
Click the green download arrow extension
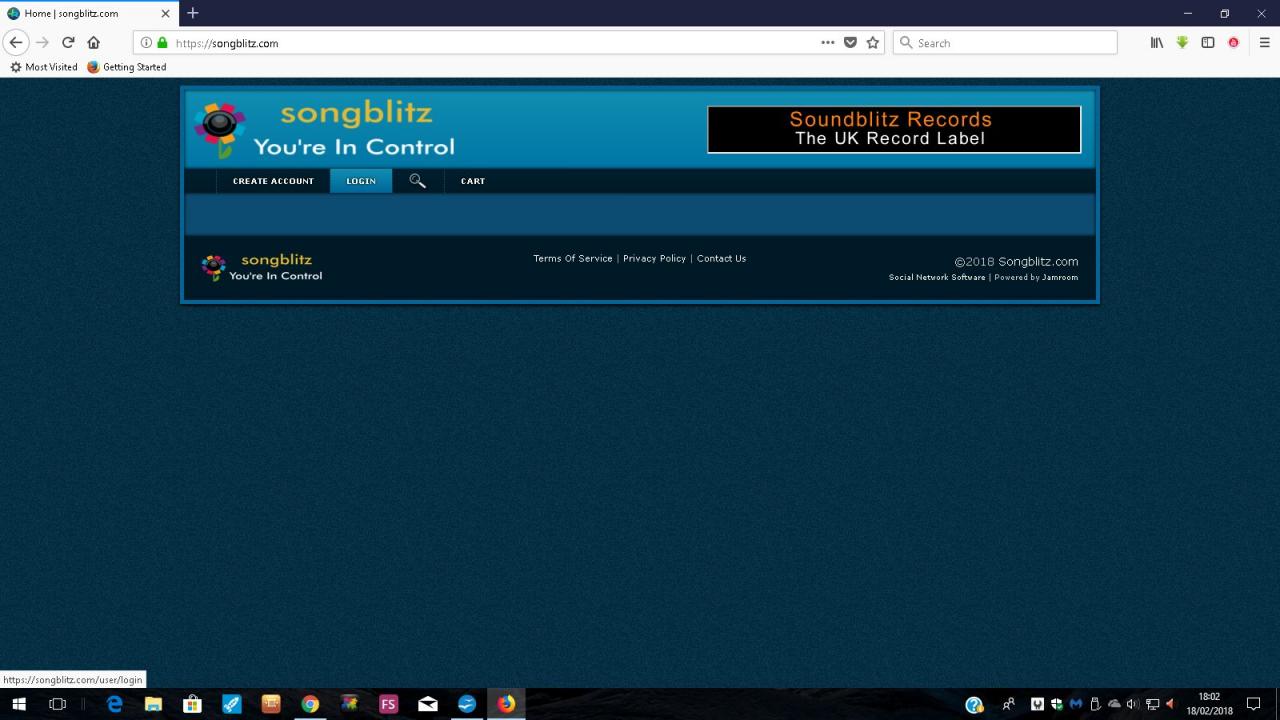coord(1182,43)
